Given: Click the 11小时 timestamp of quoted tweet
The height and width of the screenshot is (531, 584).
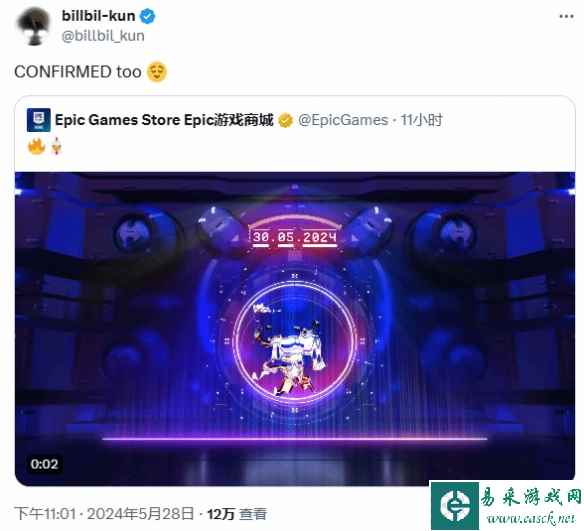Looking at the screenshot, I should click(421, 120).
